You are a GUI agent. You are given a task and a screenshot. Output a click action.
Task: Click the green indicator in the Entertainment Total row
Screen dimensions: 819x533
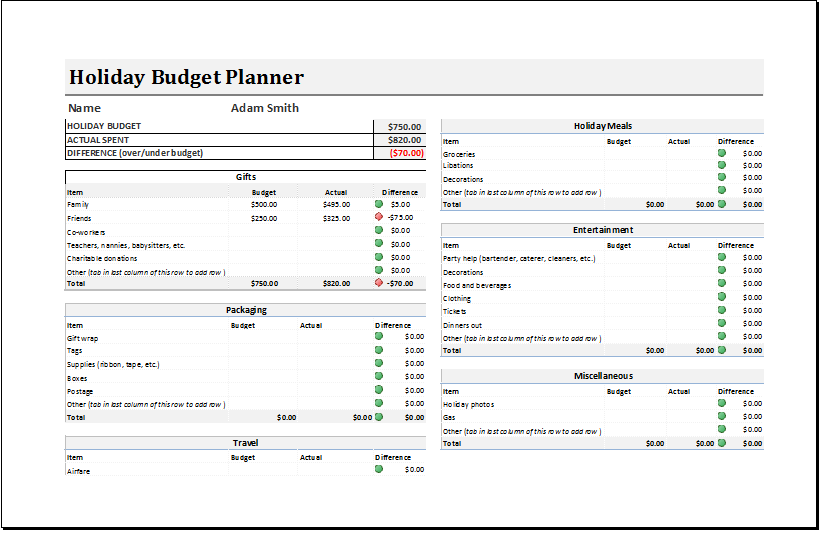point(722,350)
